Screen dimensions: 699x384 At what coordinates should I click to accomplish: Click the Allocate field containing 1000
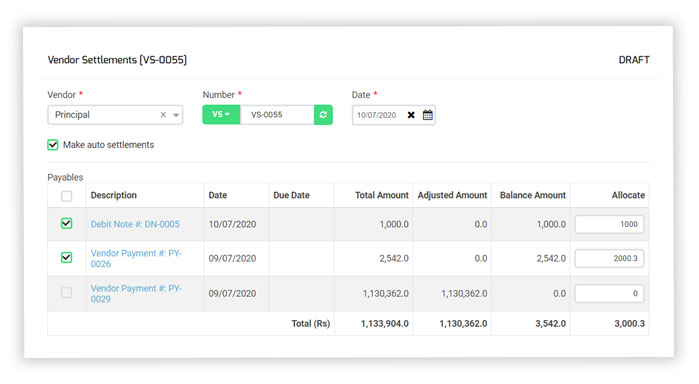pyautogui.click(x=609, y=224)
